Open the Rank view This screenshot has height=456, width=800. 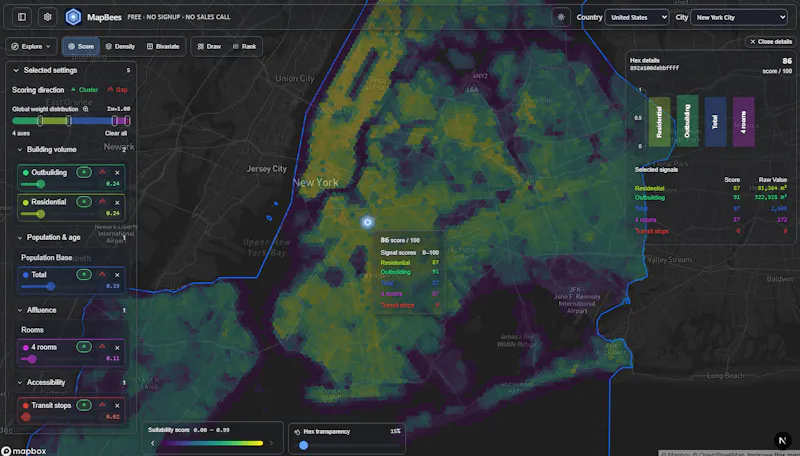pyautogui.click(x=244, y=46)
